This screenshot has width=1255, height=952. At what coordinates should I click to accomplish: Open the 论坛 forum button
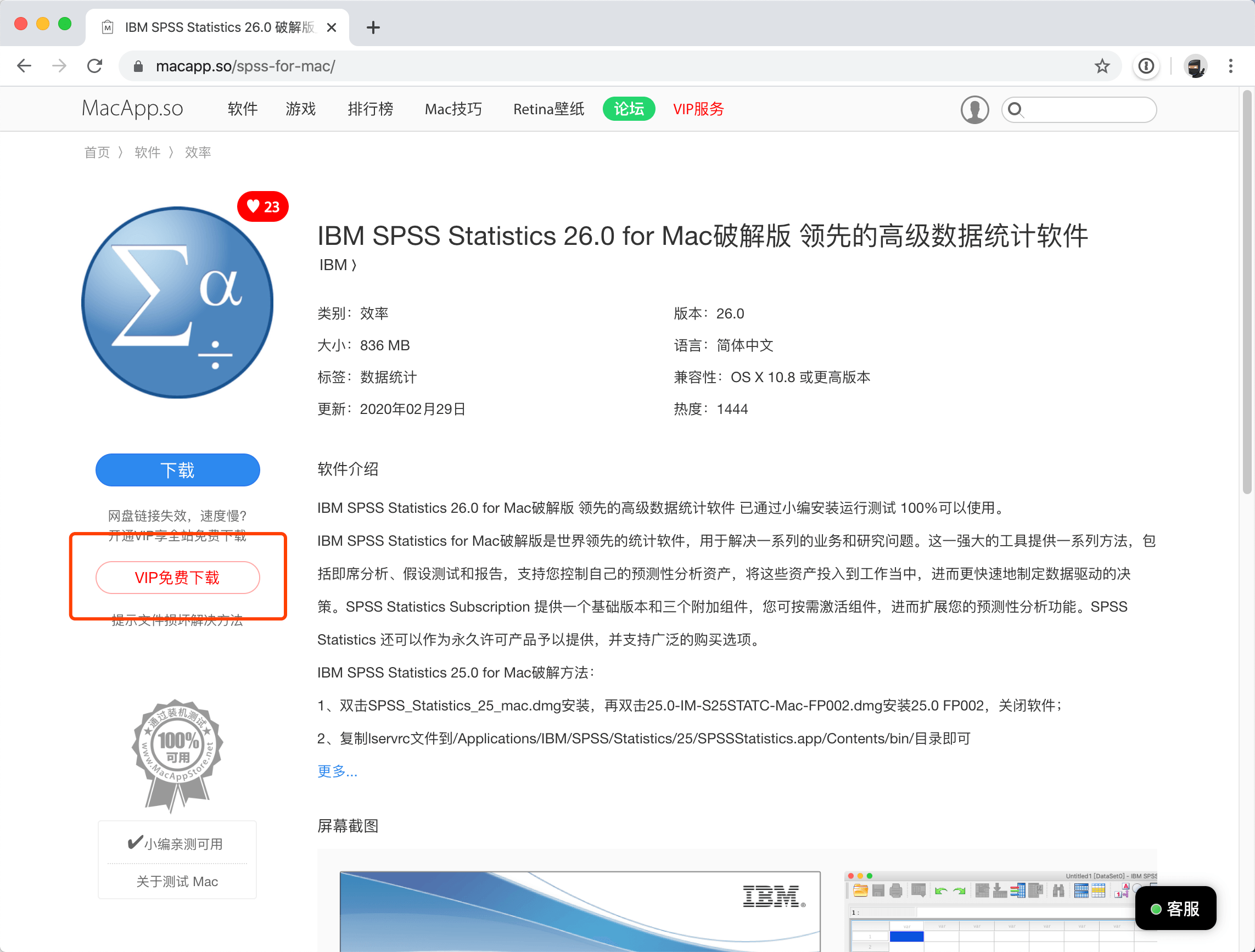pyautogui.click(x=629, y=109)
